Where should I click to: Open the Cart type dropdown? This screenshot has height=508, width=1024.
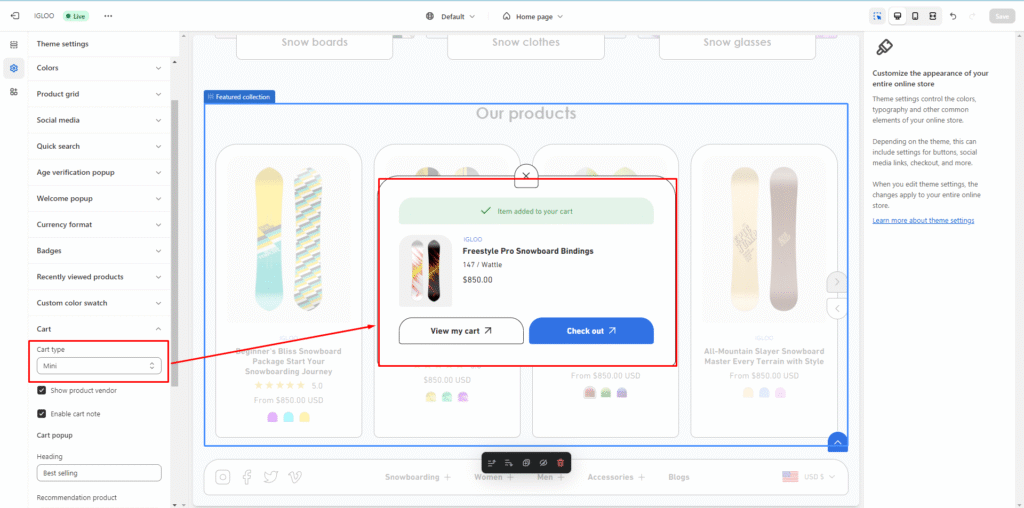98,366
